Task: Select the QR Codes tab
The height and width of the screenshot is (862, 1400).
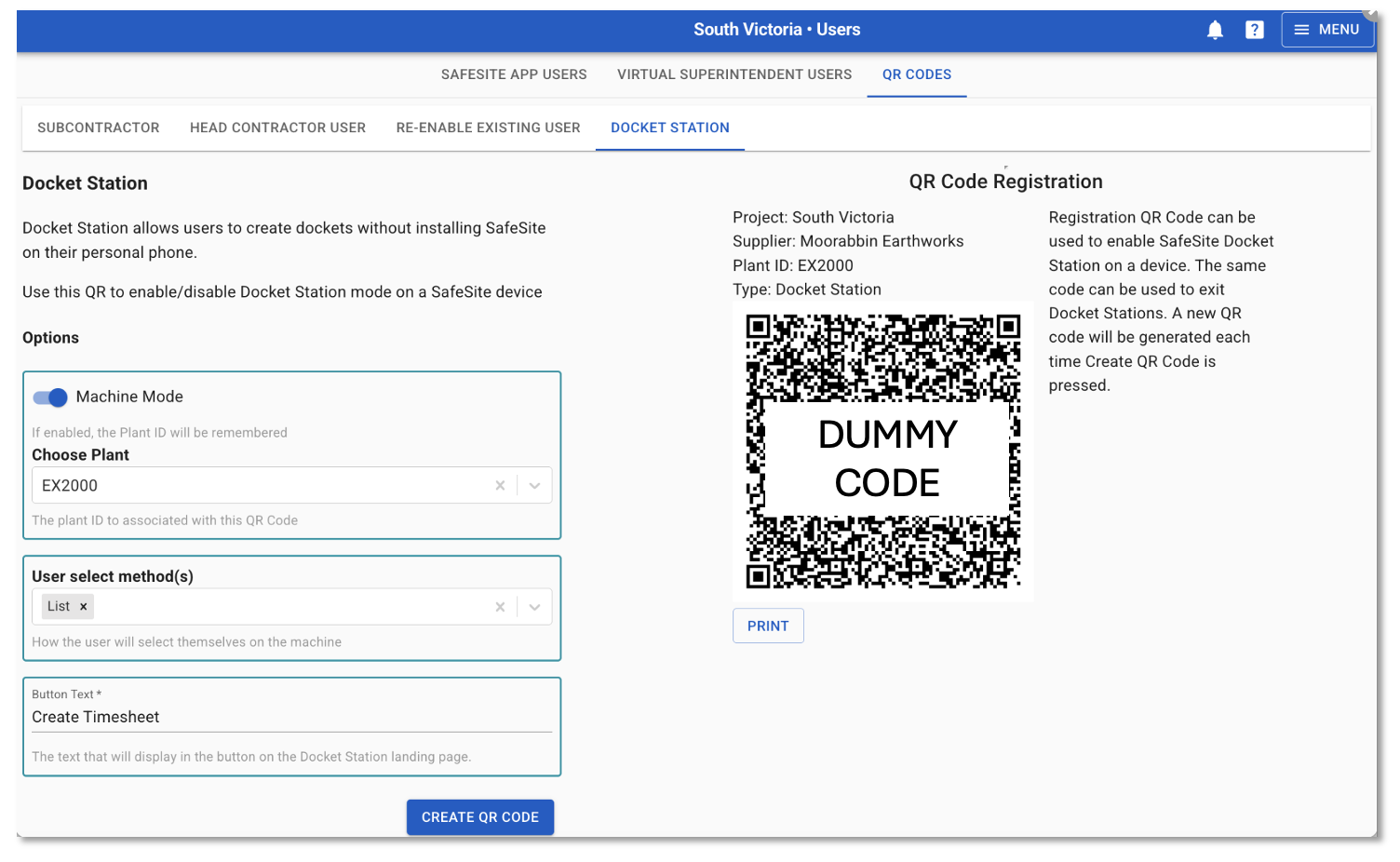Action: pyautogui.click(x=917, y=74)
